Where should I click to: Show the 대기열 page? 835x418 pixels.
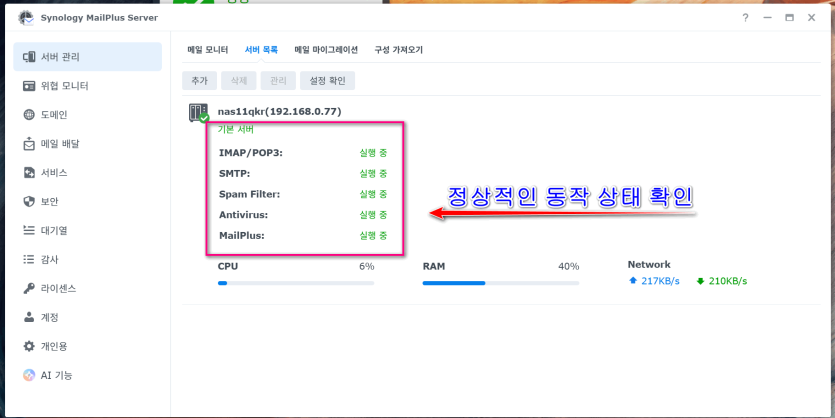tap(87, 231)
